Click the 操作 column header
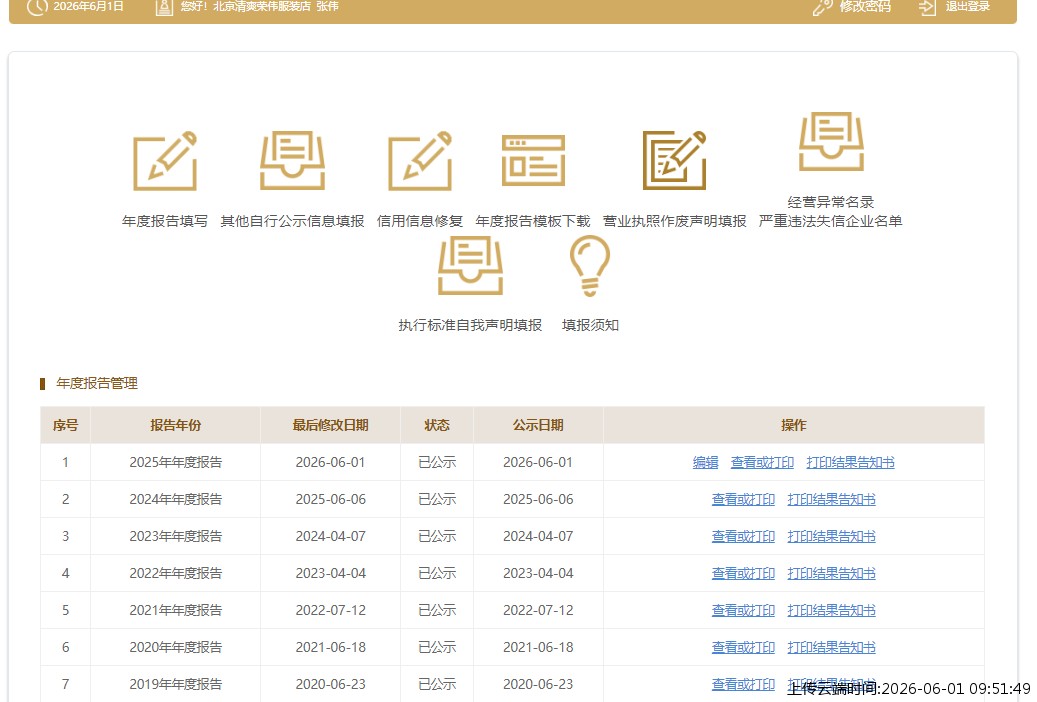This screenshot has height=702, width=1037. pyautogui.click(x=794, y=425)
